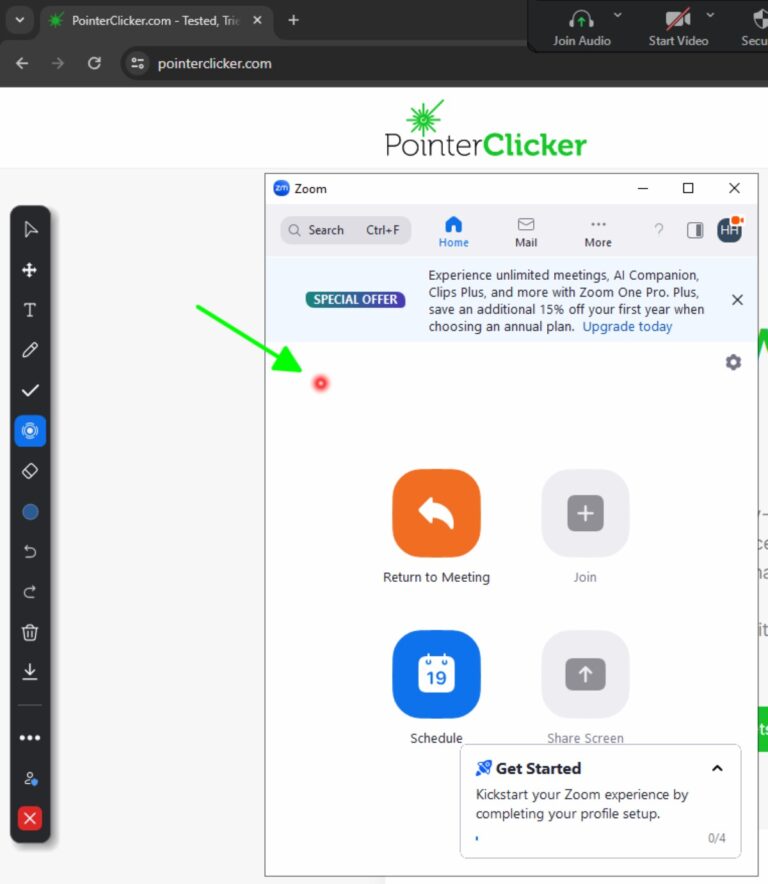Open the HH profile avatar
This screenshot has height=884, width=768.
pyautogui.click(x=730, y=229)
